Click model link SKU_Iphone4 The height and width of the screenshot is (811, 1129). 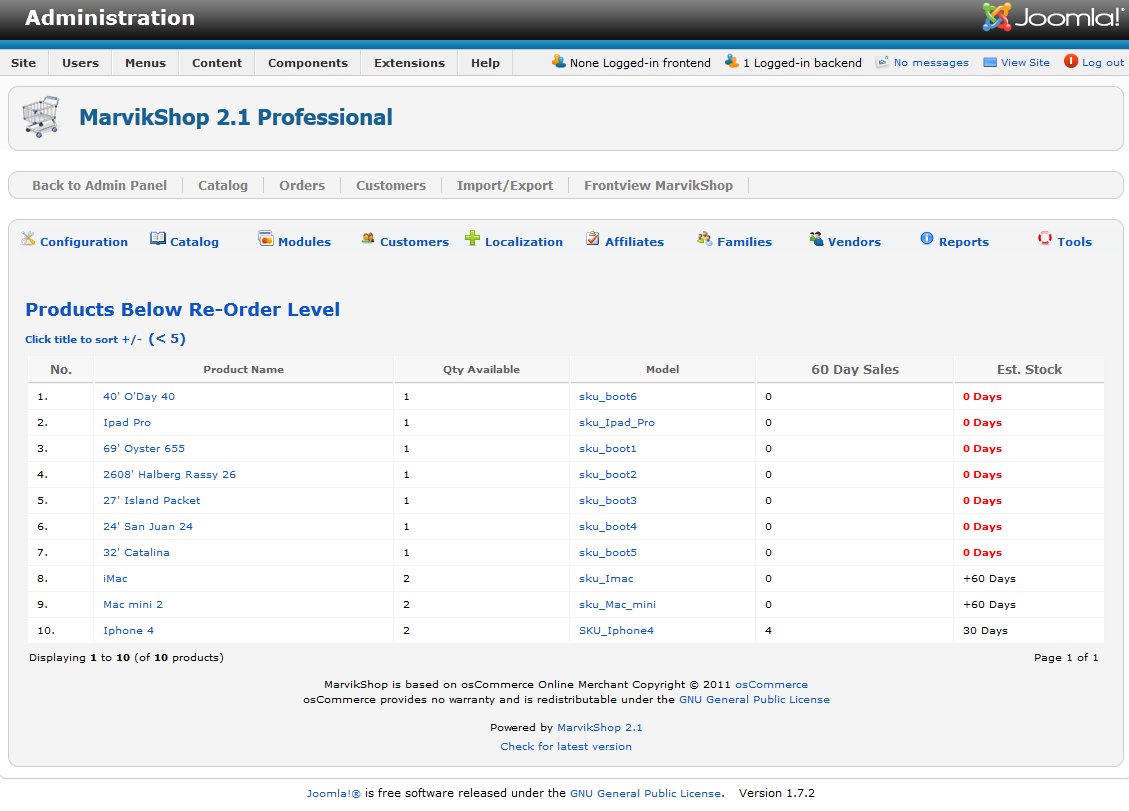(x=616, y=630)
